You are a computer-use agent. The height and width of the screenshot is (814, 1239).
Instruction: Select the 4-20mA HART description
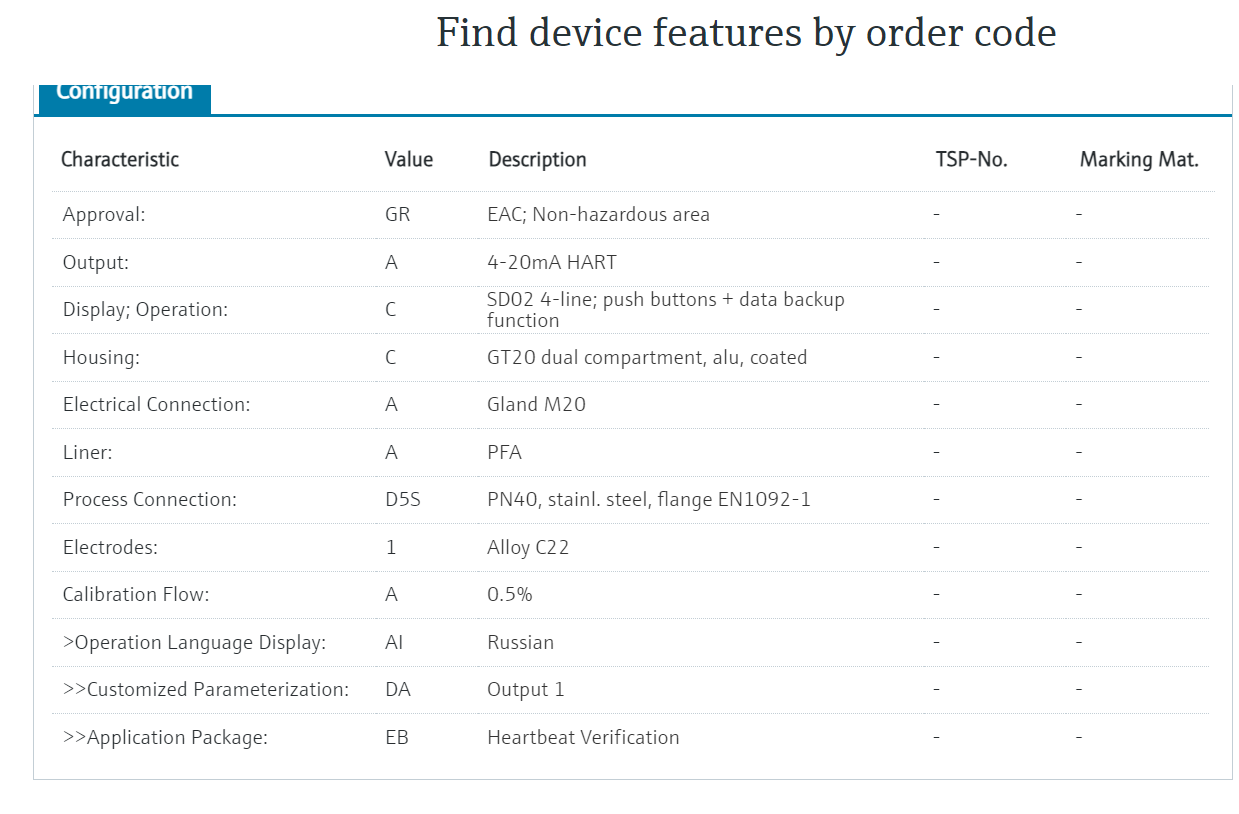coord(552,262)
